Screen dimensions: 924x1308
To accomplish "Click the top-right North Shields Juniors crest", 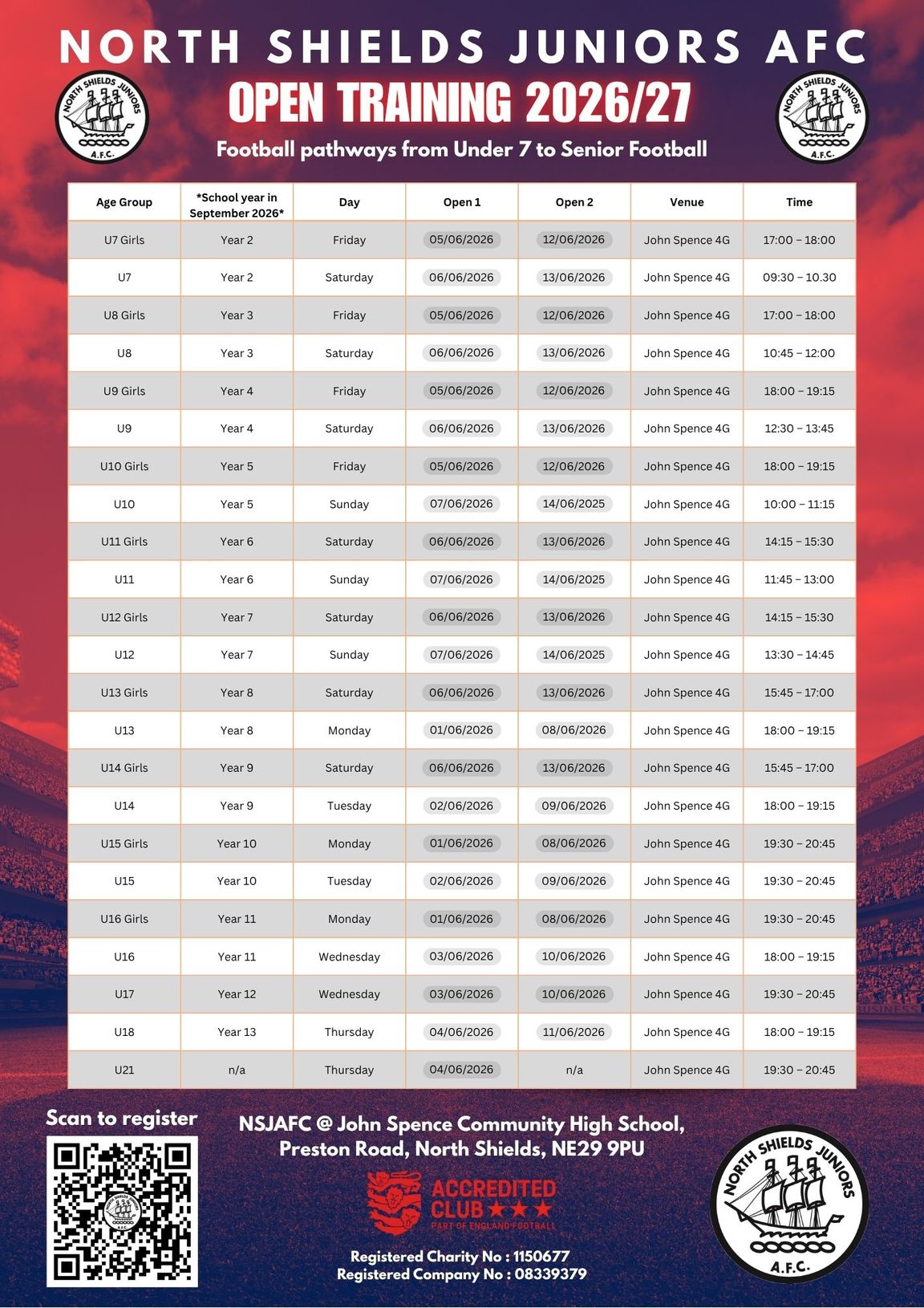I will (822, 117).
